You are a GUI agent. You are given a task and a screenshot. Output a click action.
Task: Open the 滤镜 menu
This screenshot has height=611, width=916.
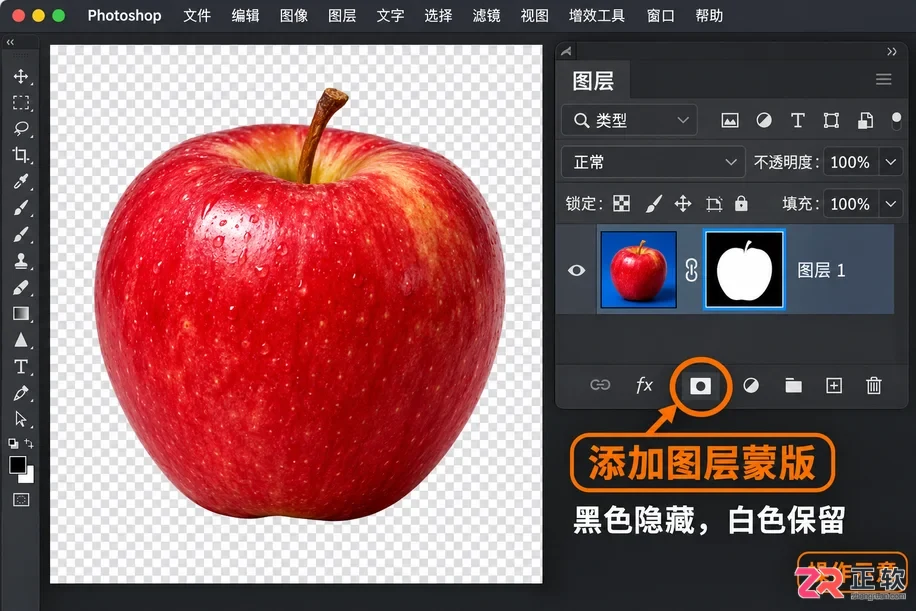click(x=486, y=16)
